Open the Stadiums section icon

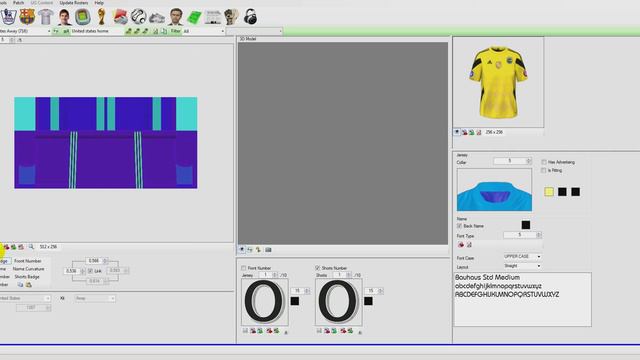(83, 17)
